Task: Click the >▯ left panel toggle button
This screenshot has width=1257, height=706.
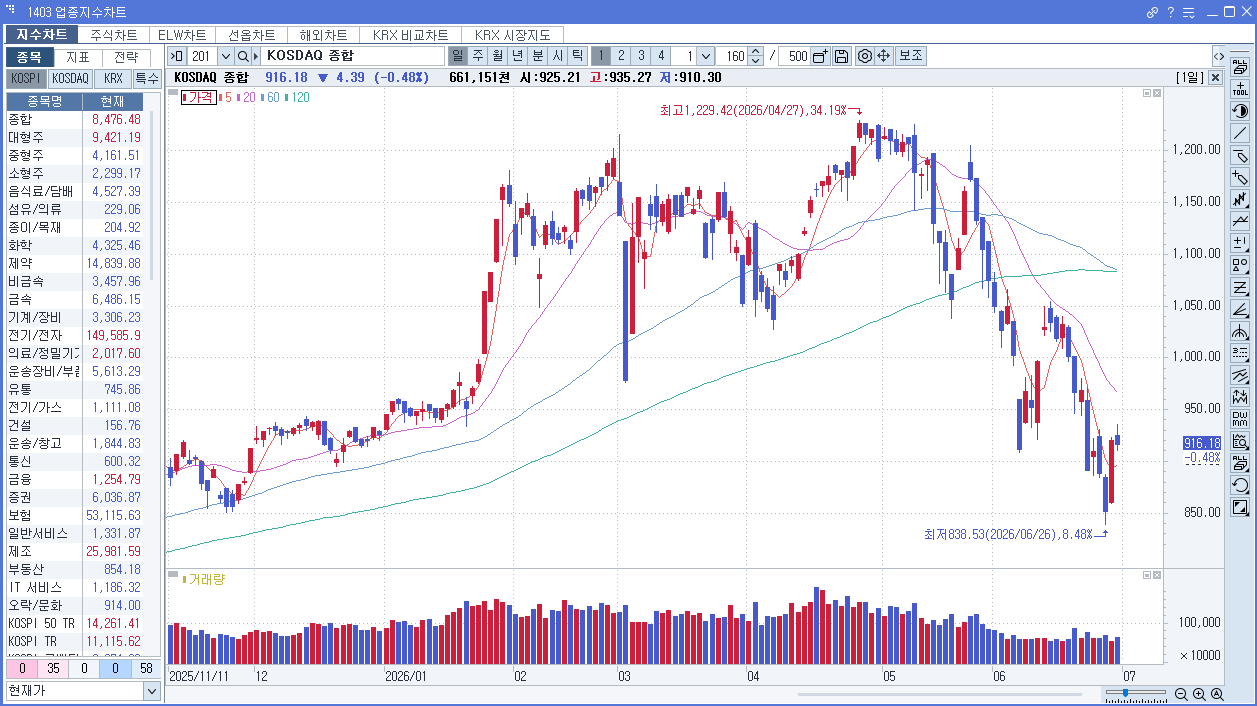Action: tap(176, 56)
